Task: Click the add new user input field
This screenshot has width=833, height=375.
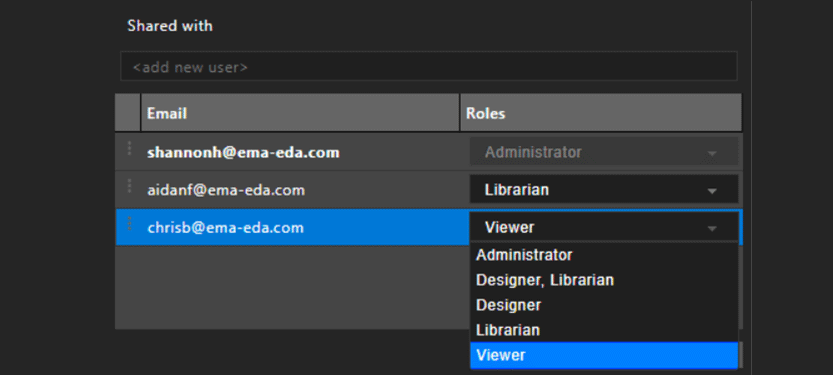Action: pyautogui.click(x=429, y=67)
